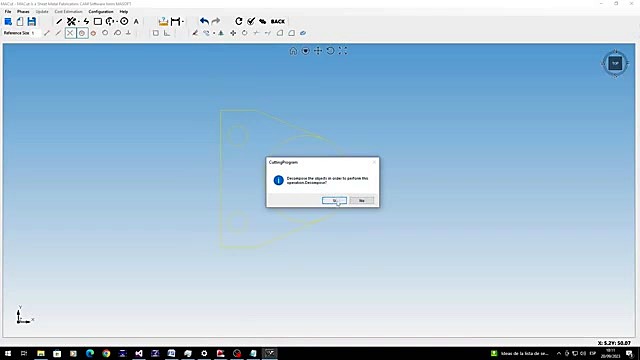Expand the crossed tools dropdown arrow
The image size is (640, 360).
[78, 22]
